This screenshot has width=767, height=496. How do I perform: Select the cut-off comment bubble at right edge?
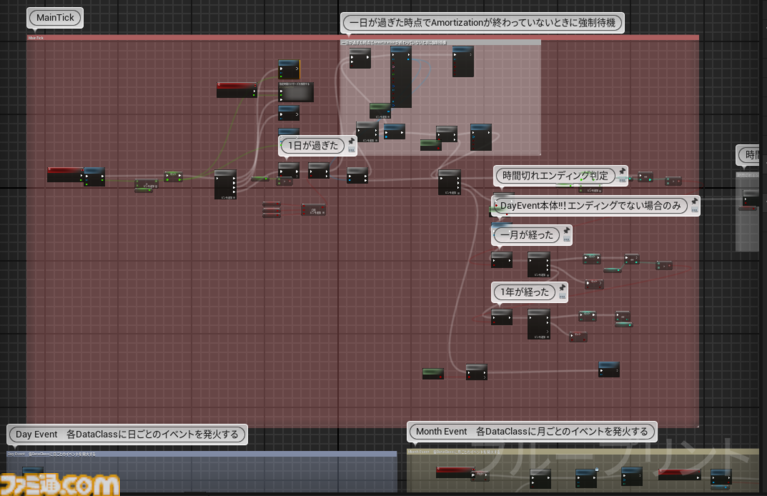click(752, 155)
